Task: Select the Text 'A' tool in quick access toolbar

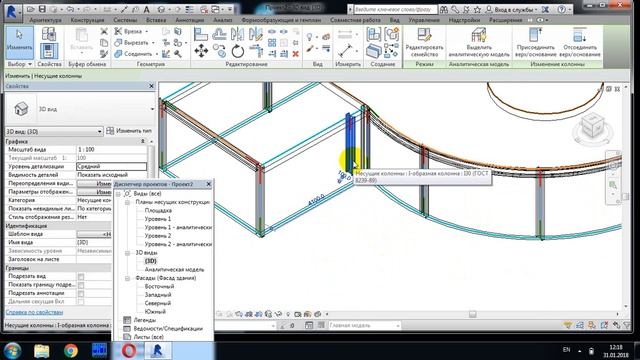Action: (x=147, y=9)
